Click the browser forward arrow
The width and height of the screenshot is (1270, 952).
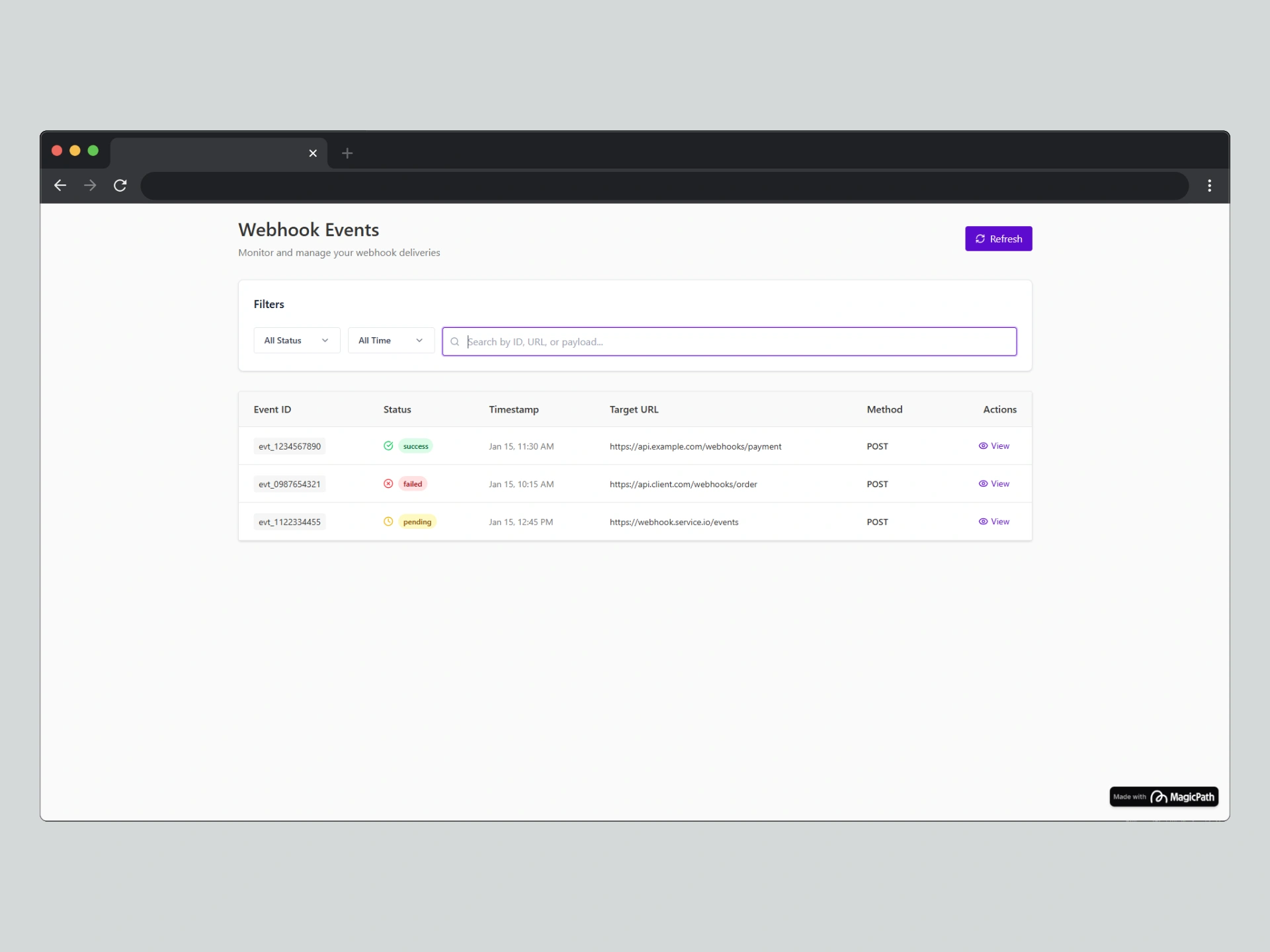(90, 186)
